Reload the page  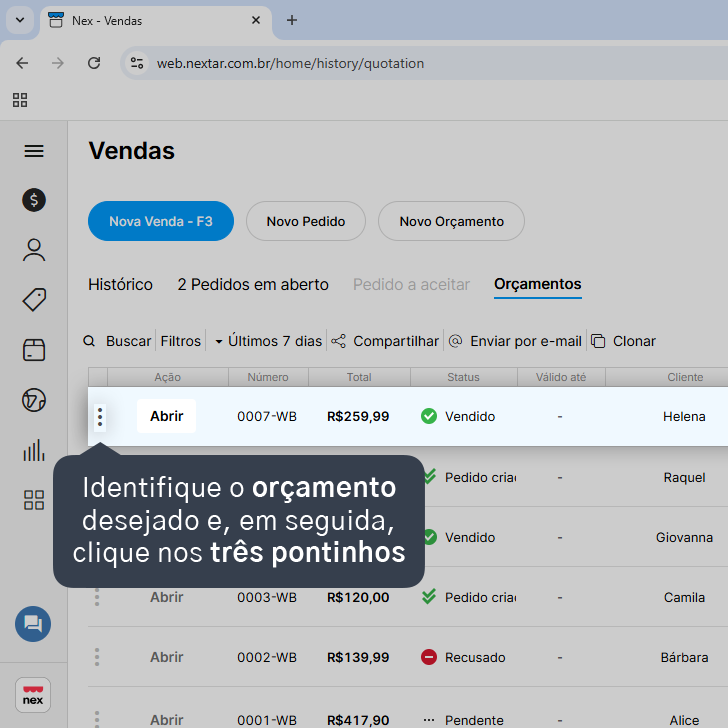pyautogui.click(x=94, y=63)
